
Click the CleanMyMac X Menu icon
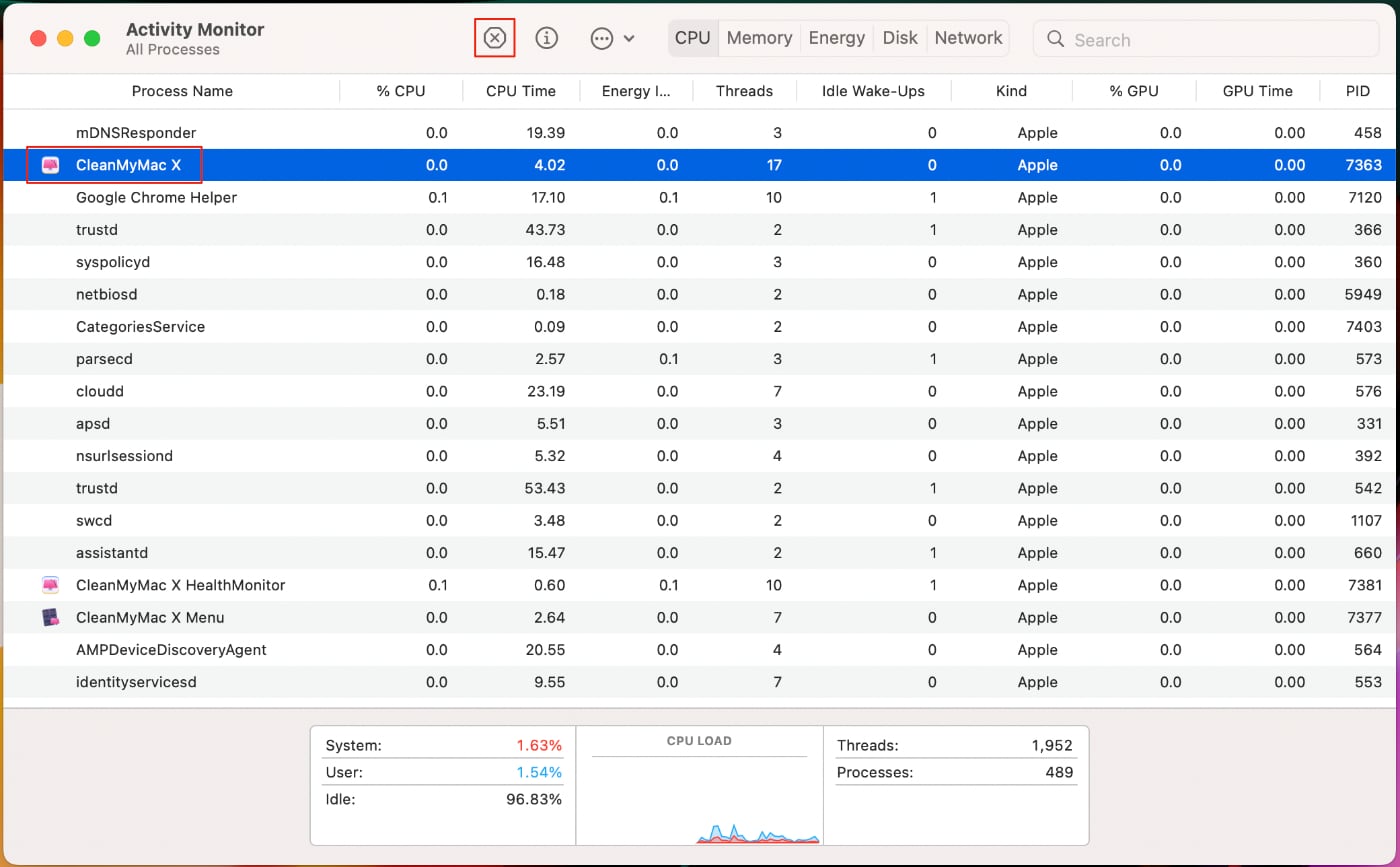[51, 617]
